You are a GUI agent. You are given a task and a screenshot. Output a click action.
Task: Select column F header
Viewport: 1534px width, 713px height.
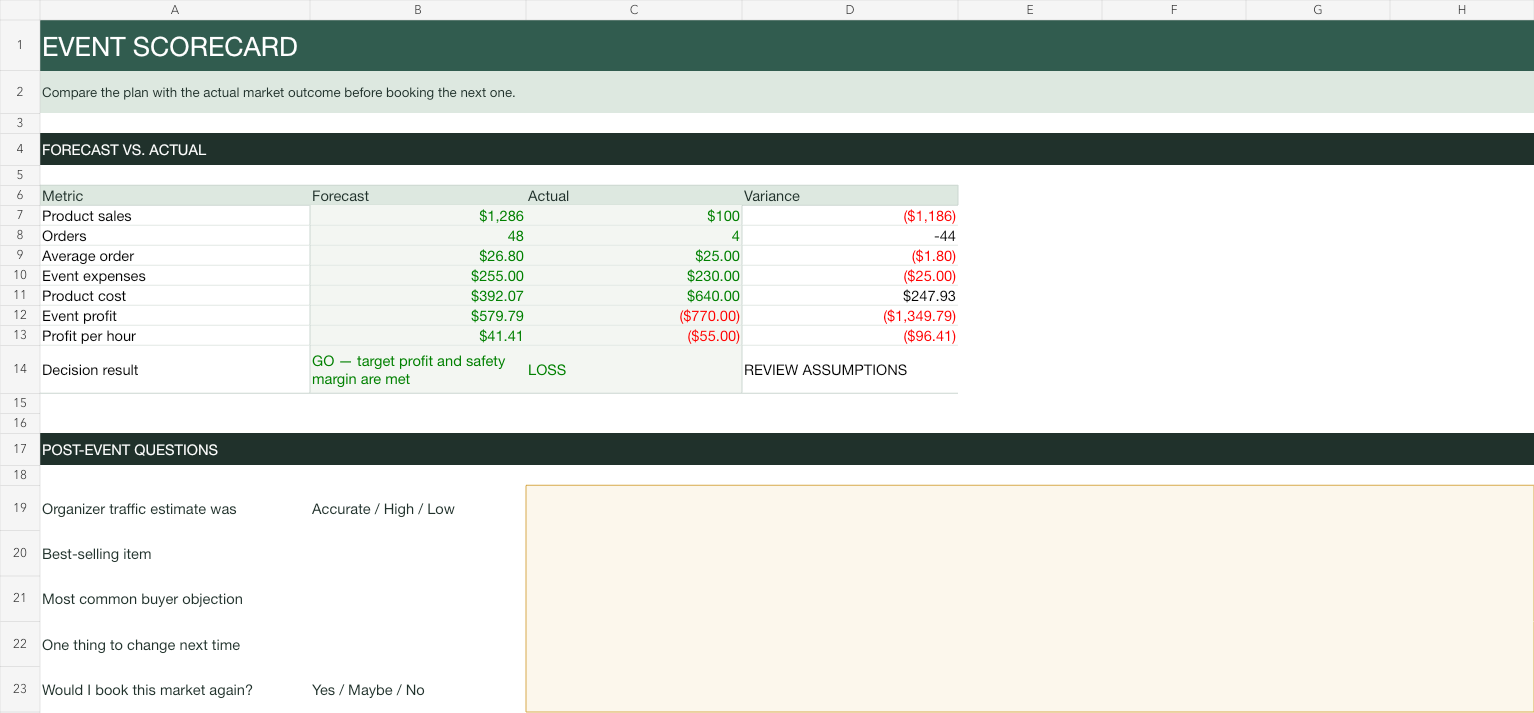click(x=1174, y=9)
